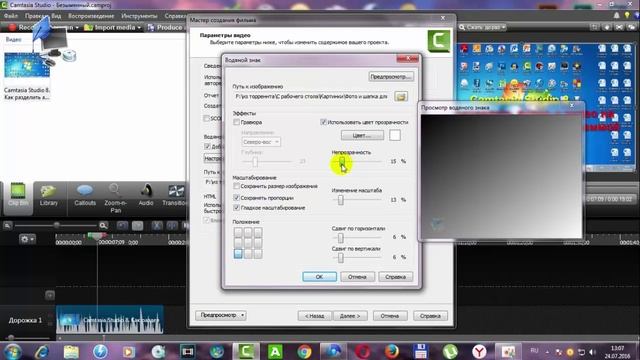Open the Zoom-n-Pan tool
This screenshot has width=640, height=360.
116,198
